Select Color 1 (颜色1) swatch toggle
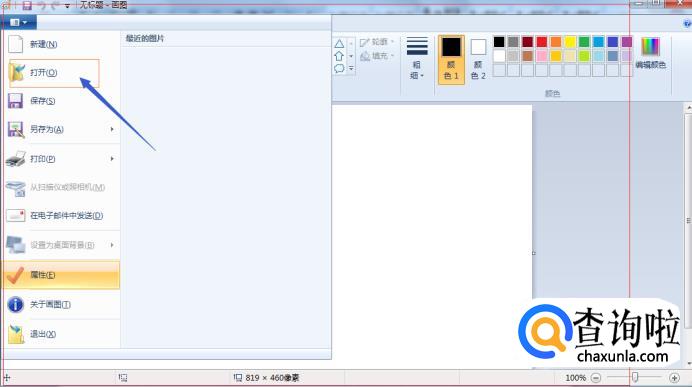The height and width of the screenshot is (387, 692). [451, 60]
